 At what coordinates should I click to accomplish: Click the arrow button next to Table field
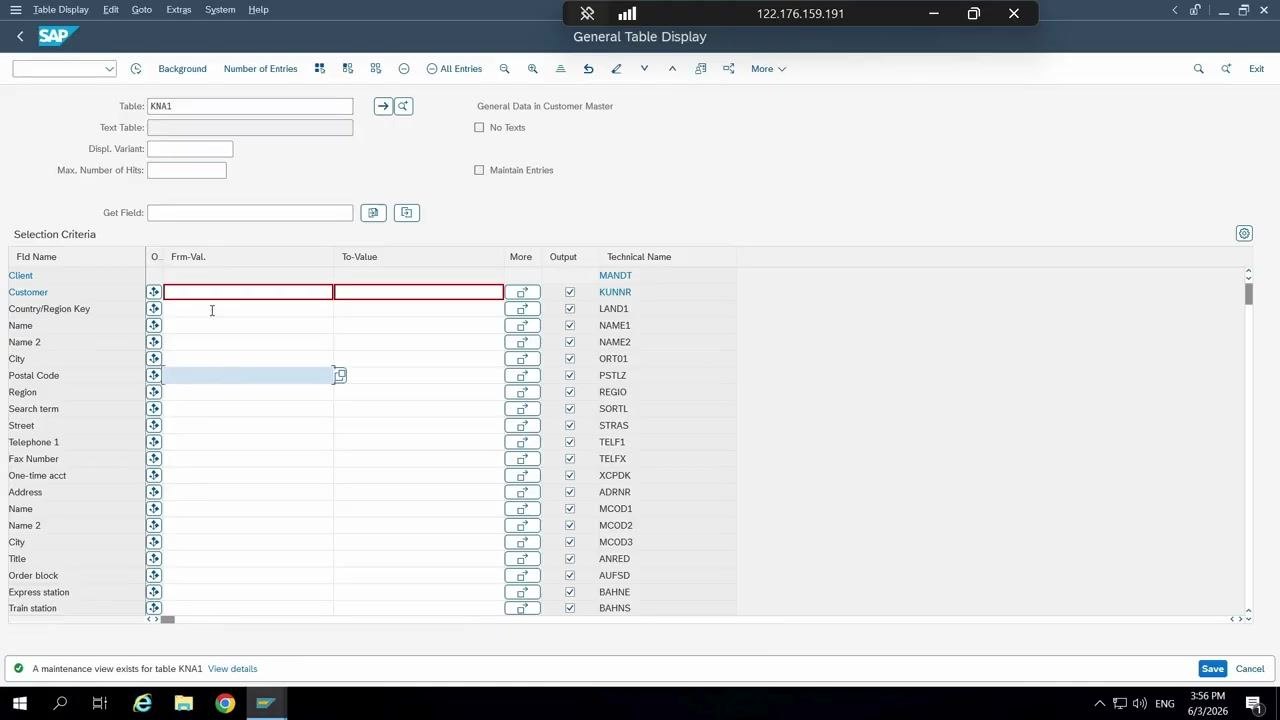[383, 106]
